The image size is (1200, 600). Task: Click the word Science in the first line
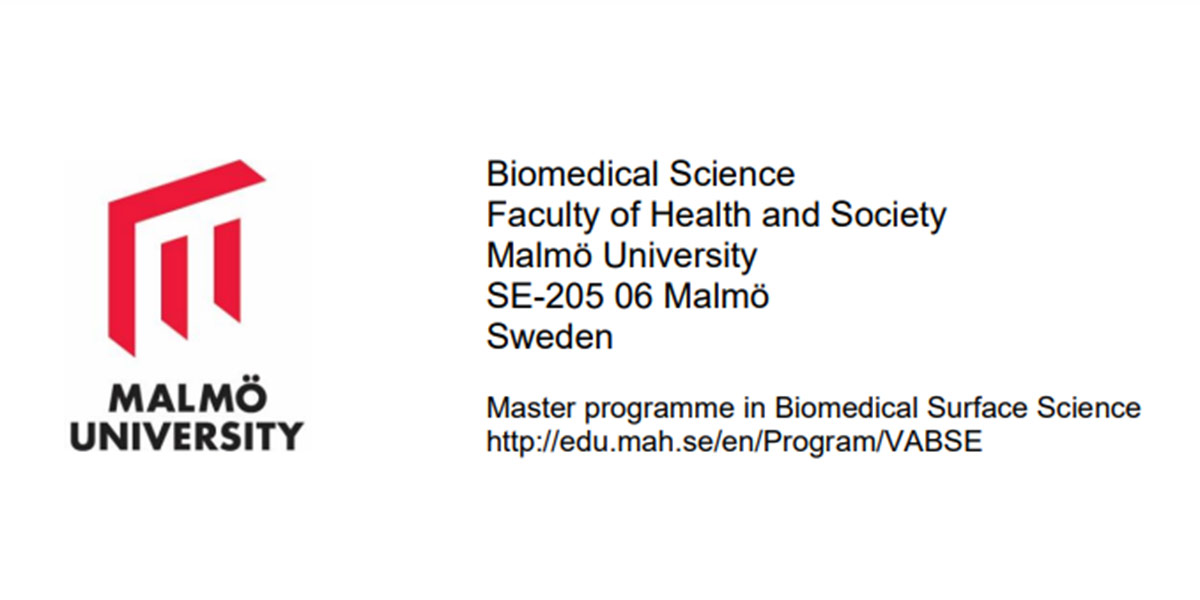coord(730,174)
